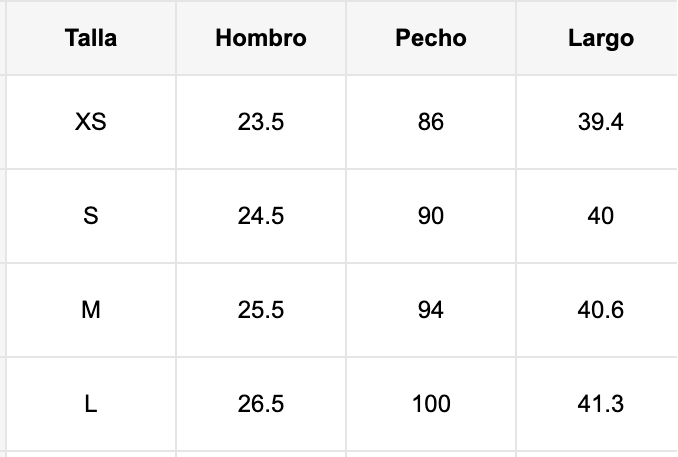Select the 40 length value
Image resolution: width=678 pixels, height=457 pixels.
(x=601, y=216)
